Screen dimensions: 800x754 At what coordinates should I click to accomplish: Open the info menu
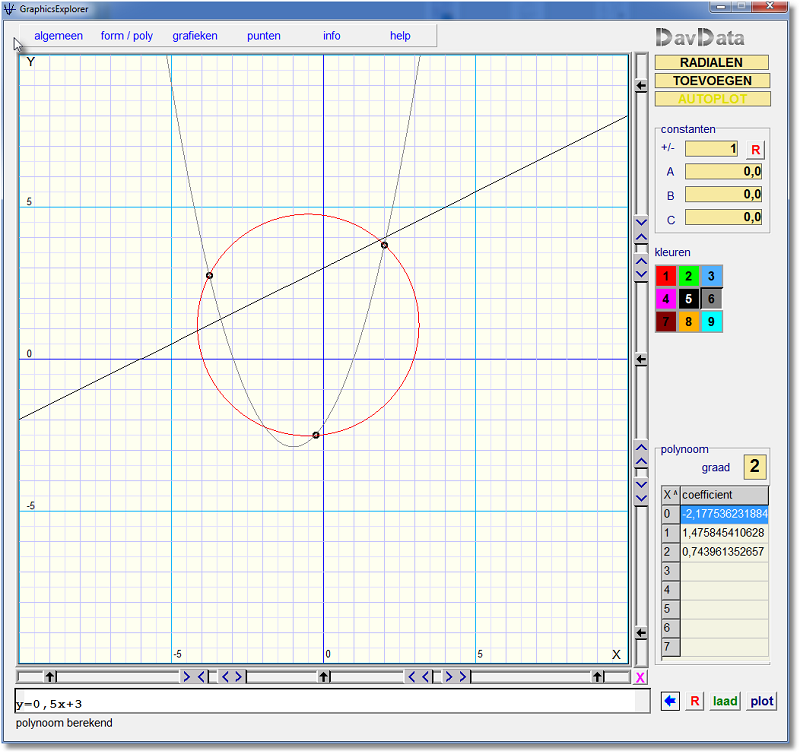pyautogui.click(x=332, y=36)
